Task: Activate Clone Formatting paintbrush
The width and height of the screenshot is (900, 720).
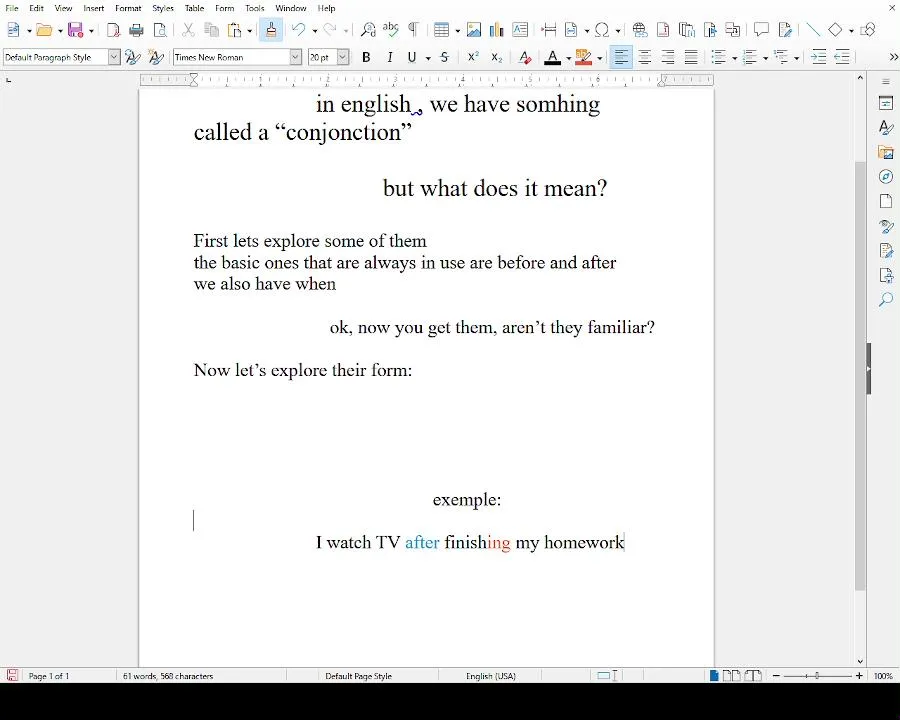Action: pos(271,30)
